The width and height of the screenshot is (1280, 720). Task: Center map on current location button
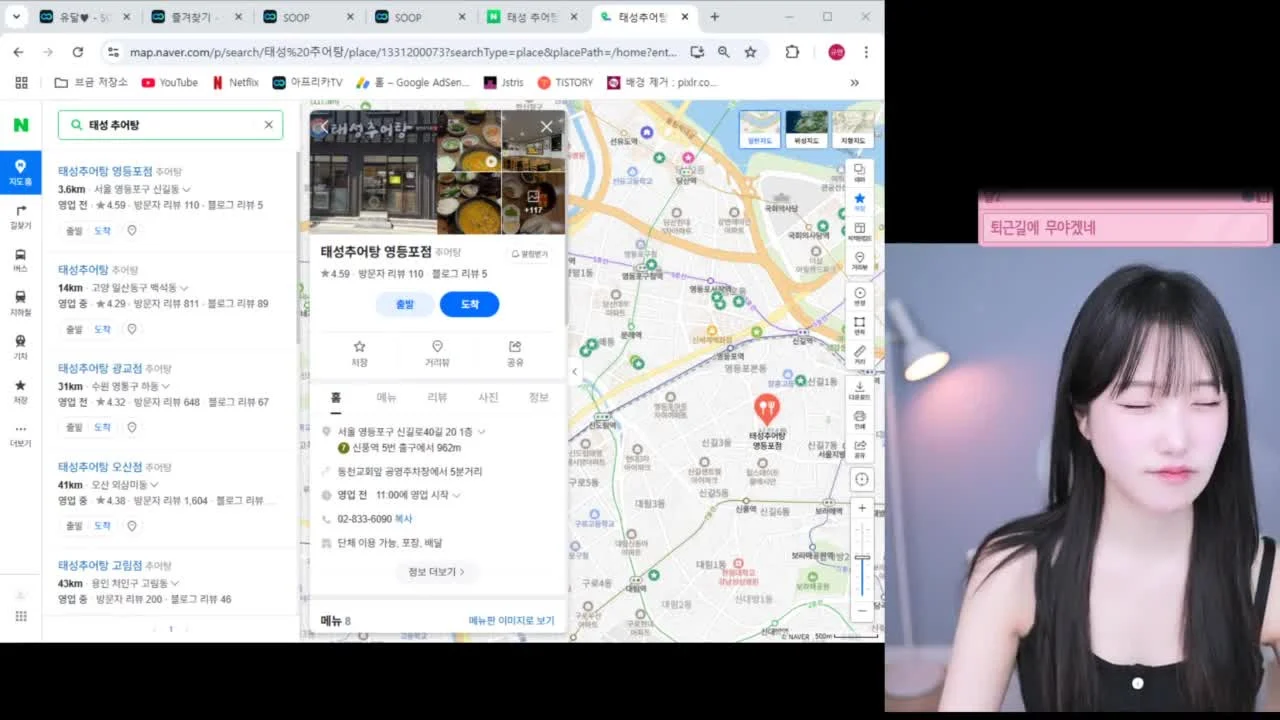[x=861, y=479]
